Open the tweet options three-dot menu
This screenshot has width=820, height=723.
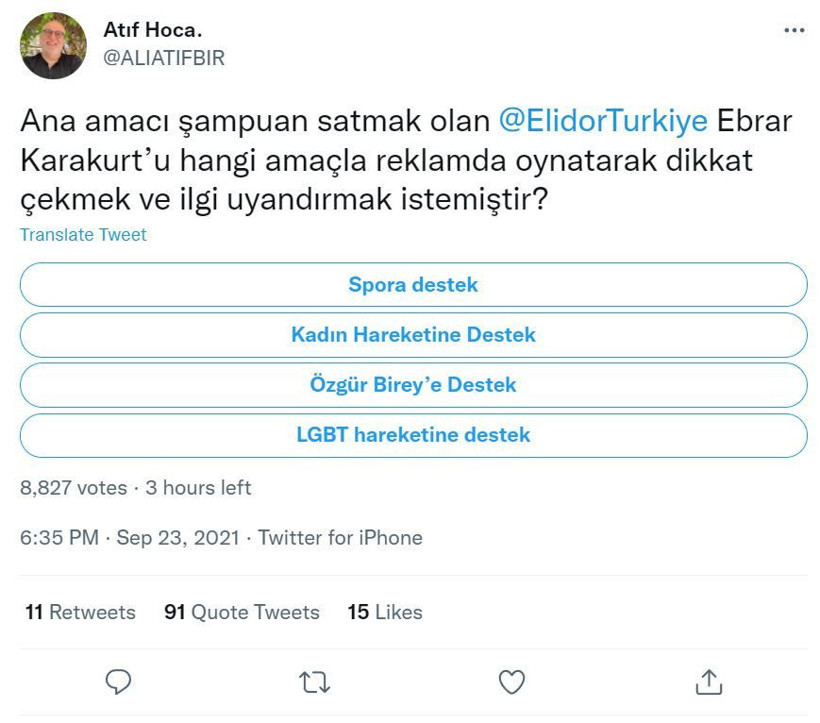click(x=794, y=29)
